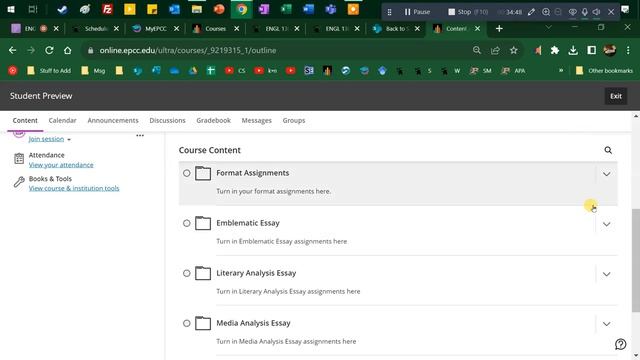
Task: Pause the screen recording
Action: tap(417, 12)
